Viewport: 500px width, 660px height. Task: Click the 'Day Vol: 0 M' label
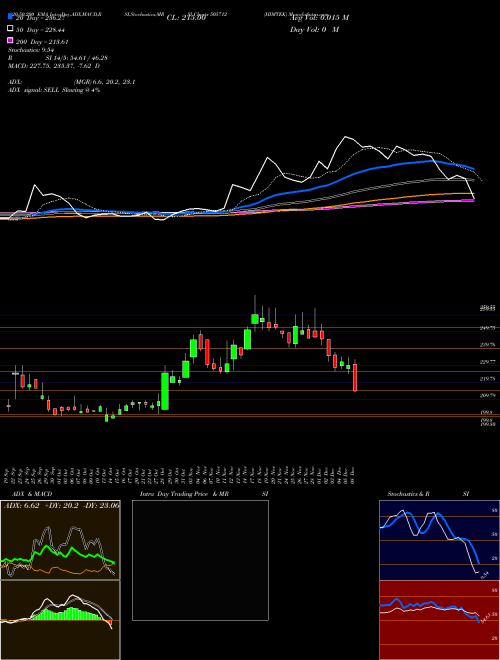314,29
